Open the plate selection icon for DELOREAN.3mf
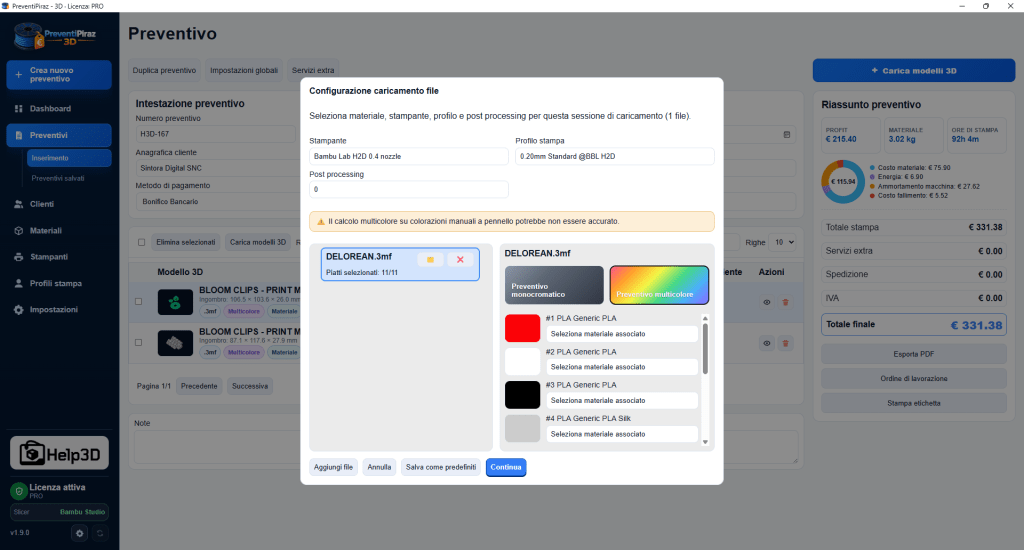 [x=430, y=259]
